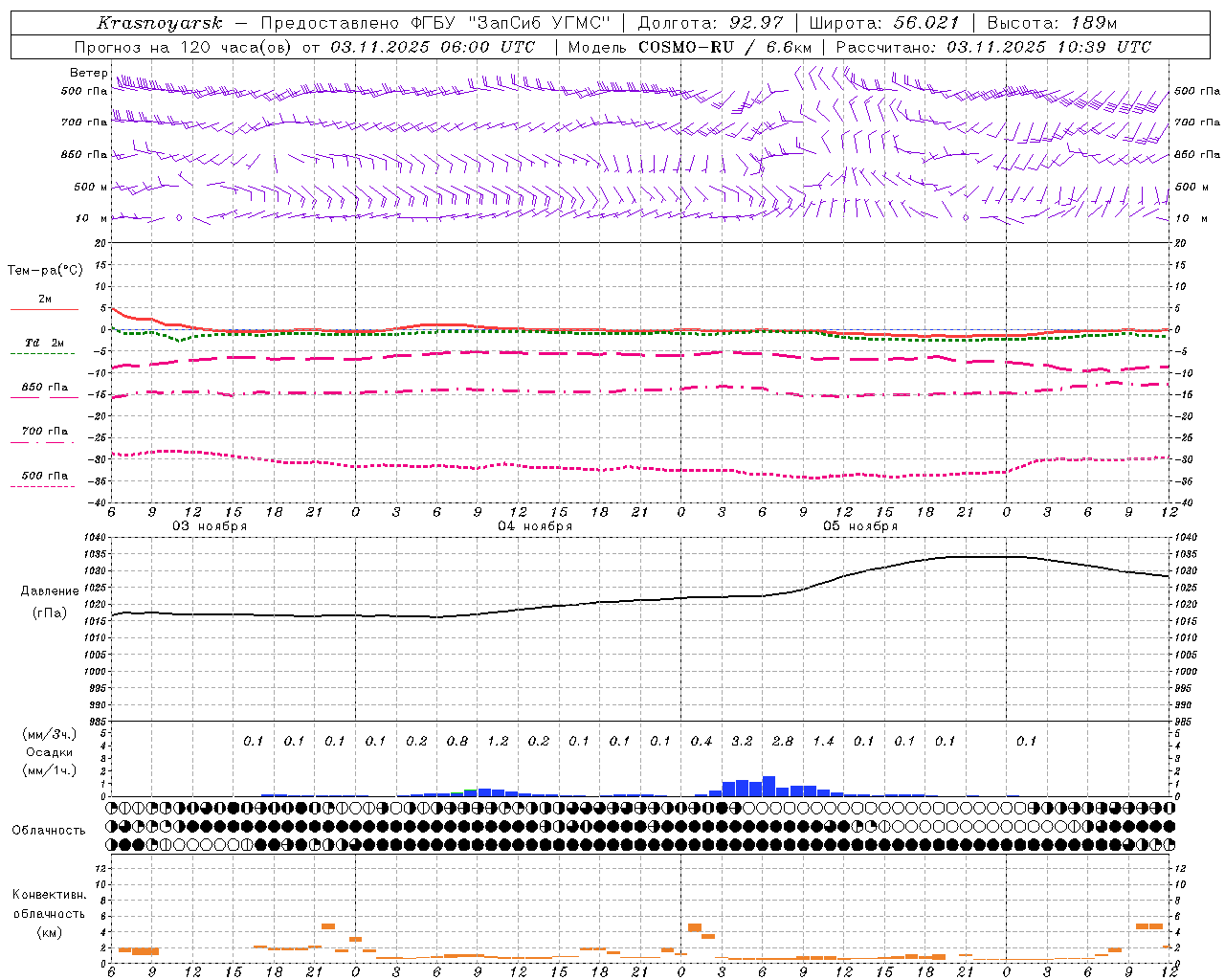Click the 1.2 precipitation value
The image size is (1225, 980).
pos(498,742)
